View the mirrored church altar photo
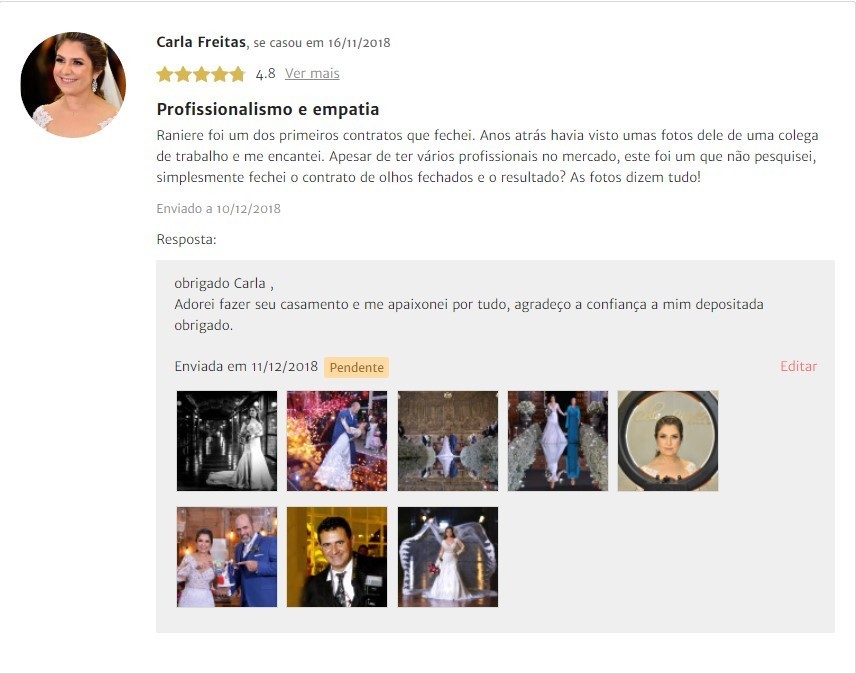 point(447,441)
